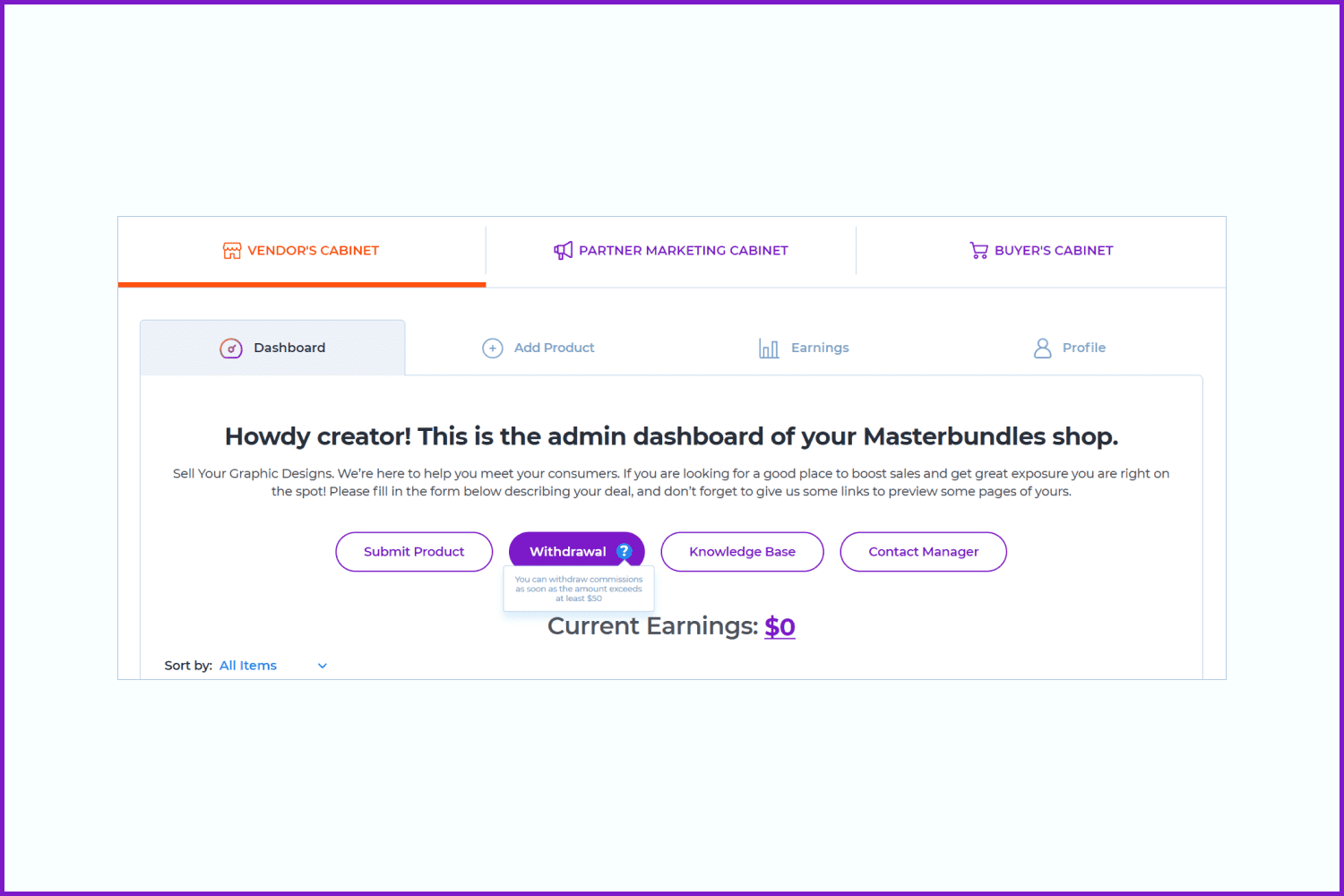Click the Submit Product button

(x=414, y=552)
